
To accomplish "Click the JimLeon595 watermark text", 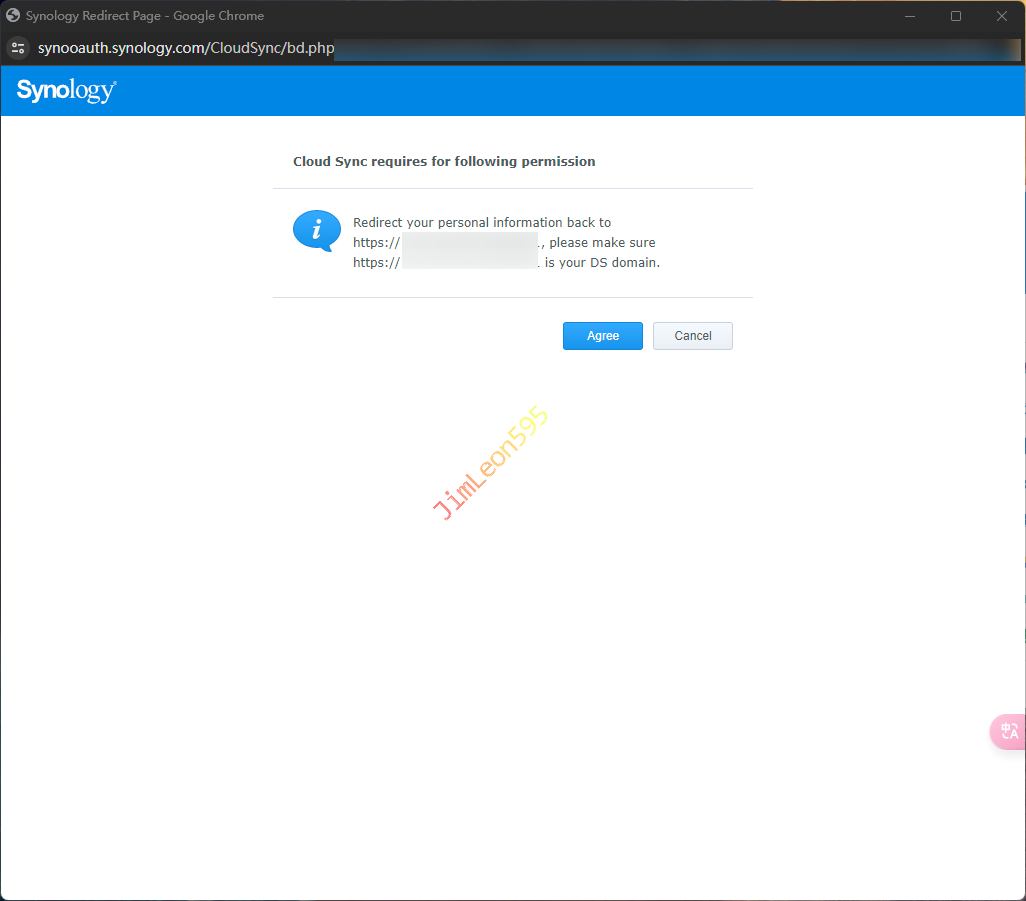I will (x=490, y=463).
